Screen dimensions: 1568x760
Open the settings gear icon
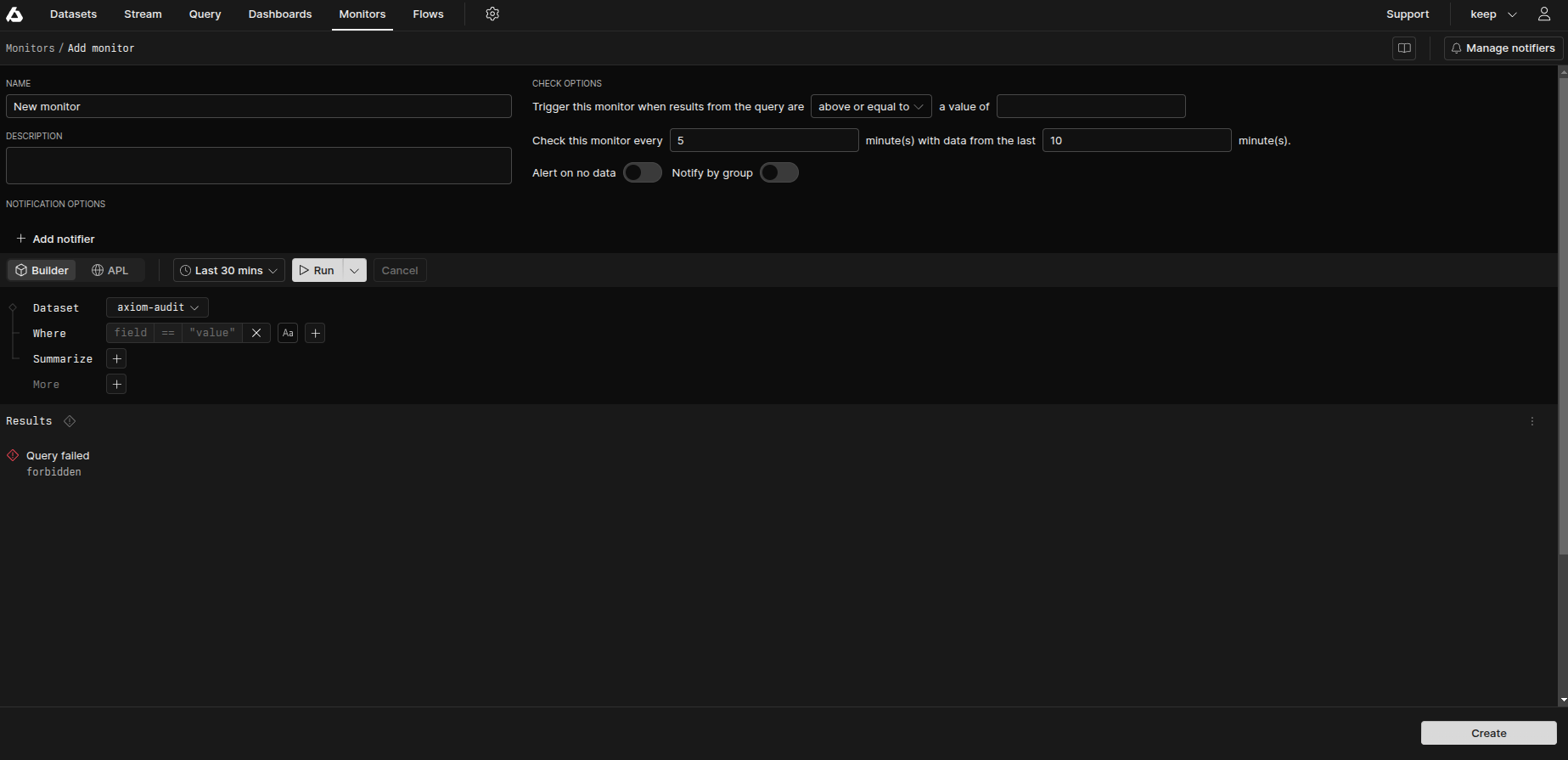(492, 14)
